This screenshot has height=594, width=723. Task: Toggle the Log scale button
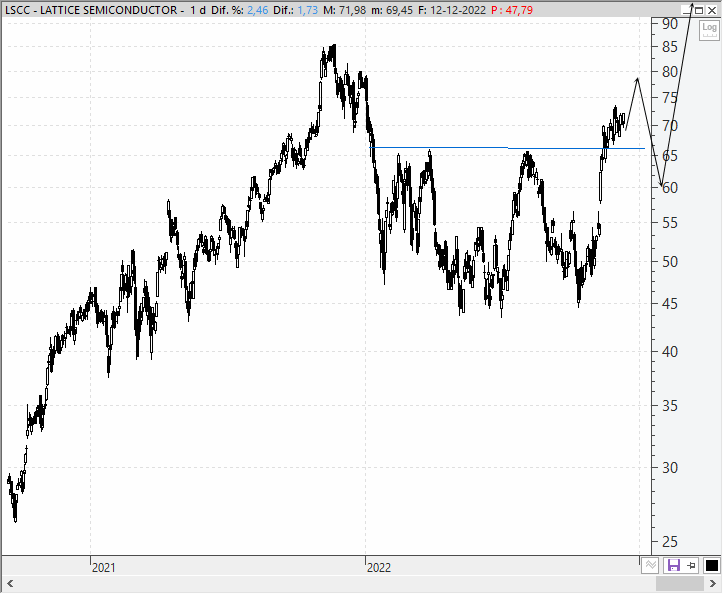pyautogui.click(x=709, y=30)
